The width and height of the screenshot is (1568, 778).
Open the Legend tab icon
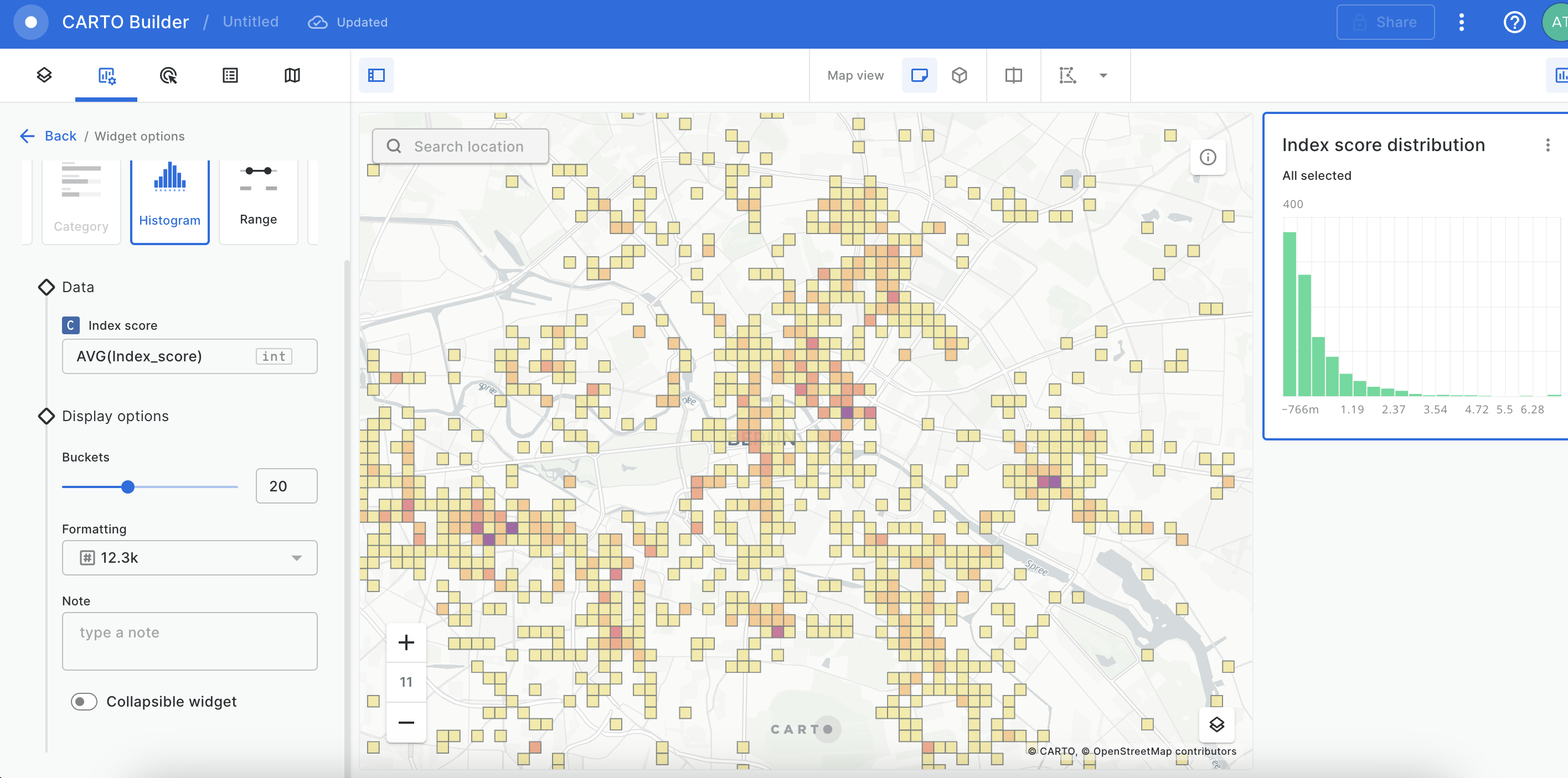(230, 75)
